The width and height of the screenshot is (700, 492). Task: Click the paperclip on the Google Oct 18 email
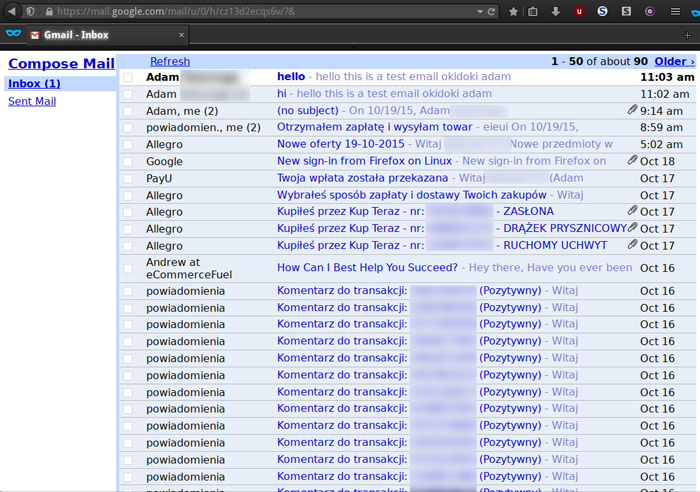point(632,160)
